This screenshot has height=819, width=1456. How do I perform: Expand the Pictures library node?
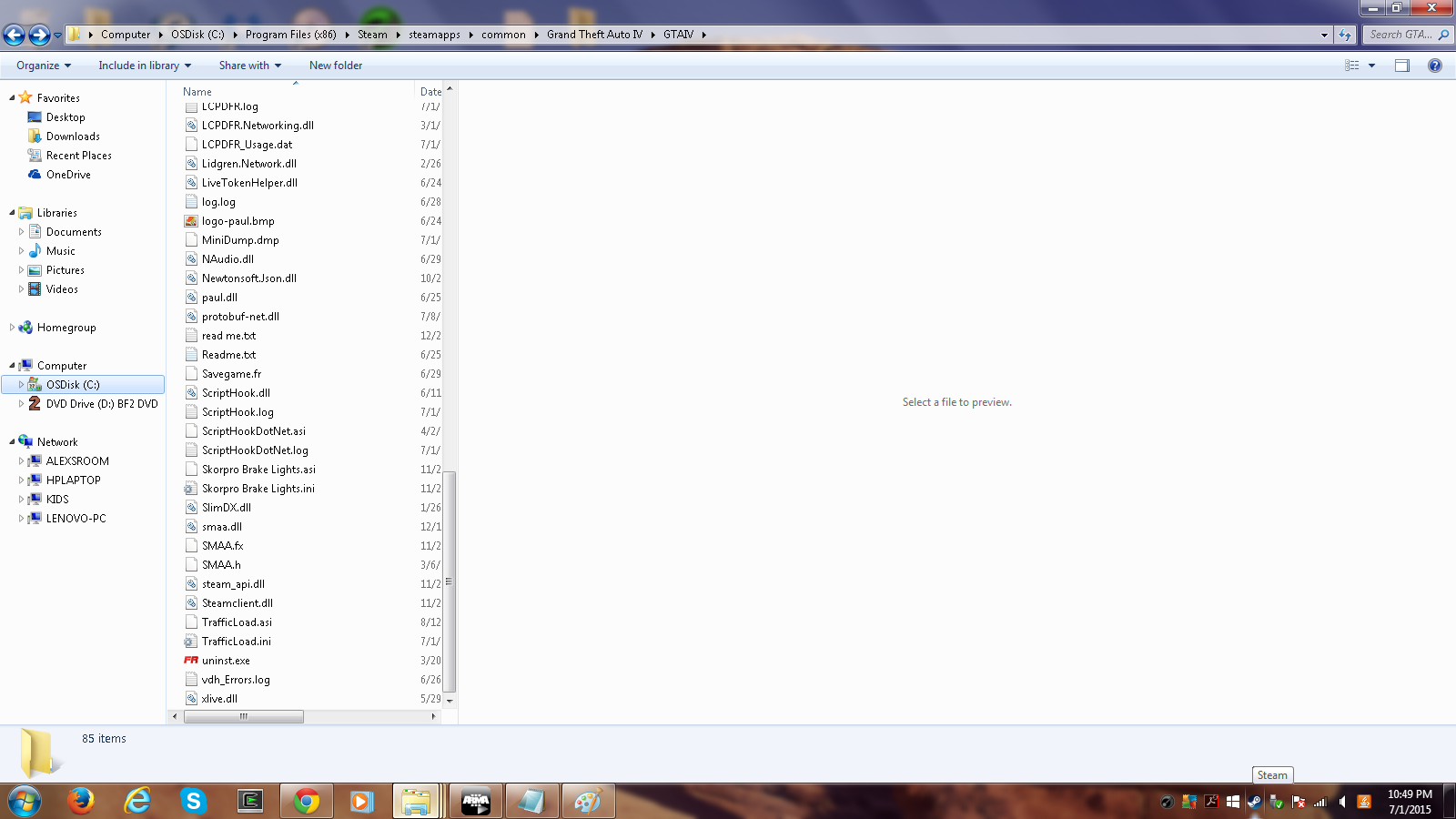coord(21,270)
